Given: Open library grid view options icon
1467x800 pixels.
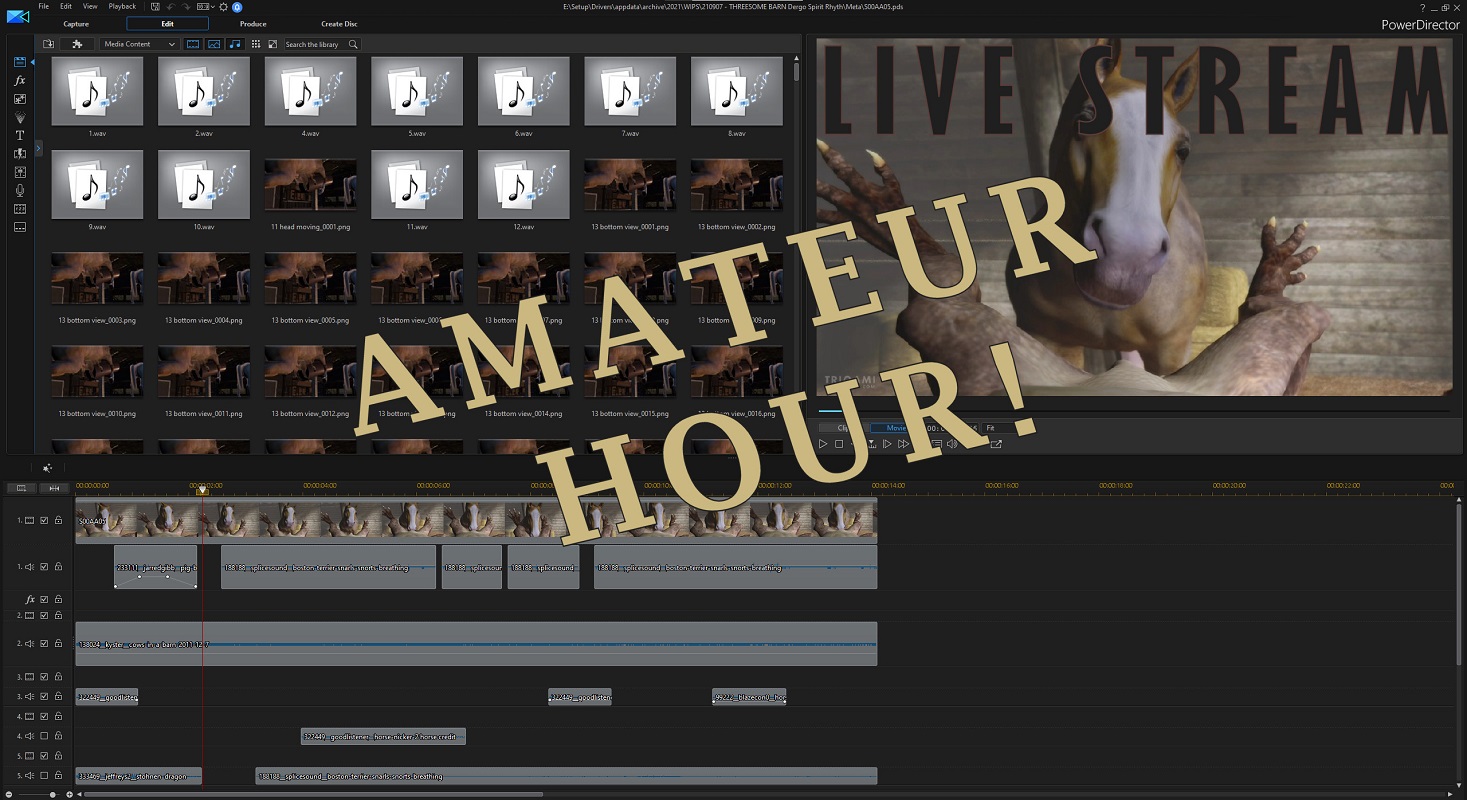Looking at the screenshot, I should (256, 44).
